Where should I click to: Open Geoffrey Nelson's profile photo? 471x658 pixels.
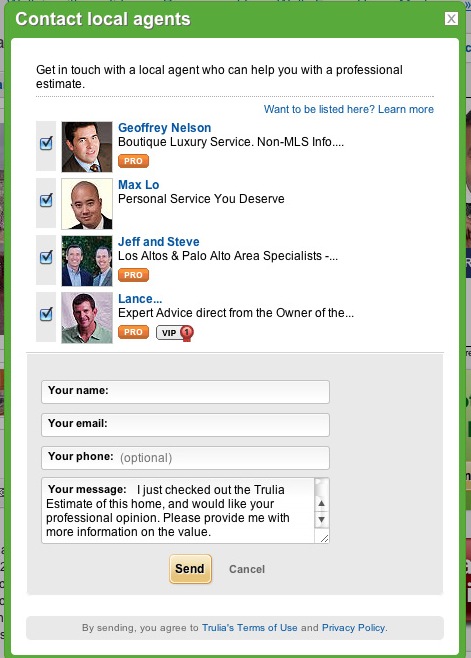[x=87, y=147]
